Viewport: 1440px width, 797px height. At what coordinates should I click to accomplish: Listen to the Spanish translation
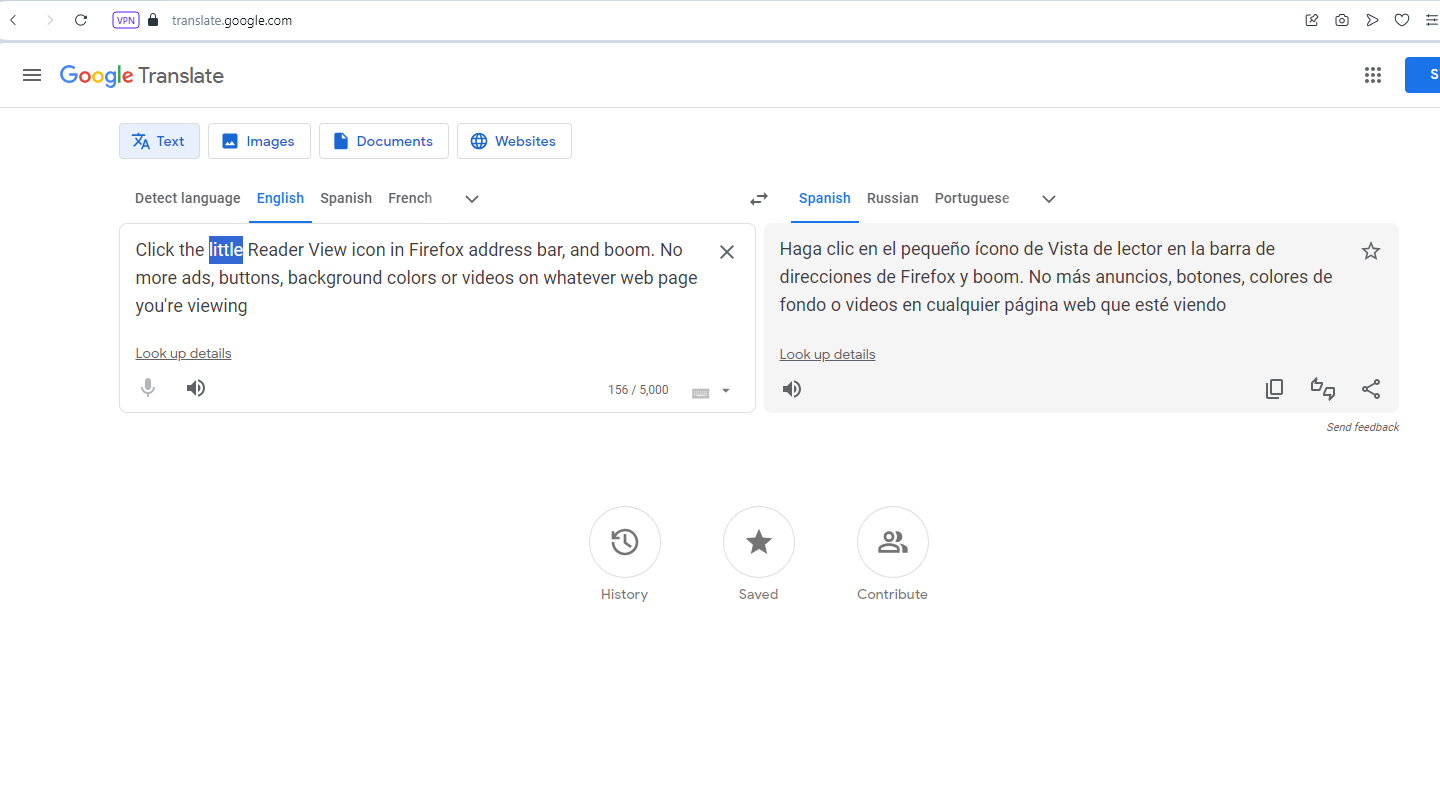792,389
